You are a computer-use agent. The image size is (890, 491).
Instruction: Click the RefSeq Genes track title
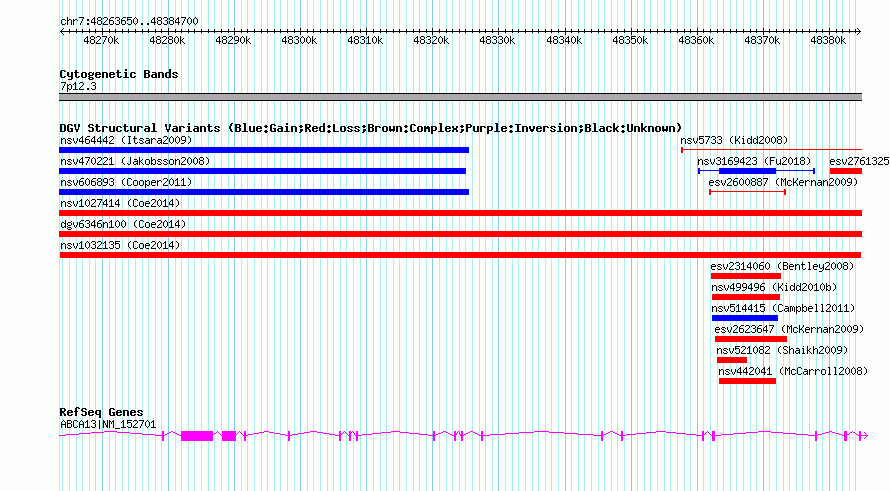pyautogui.click(x=101, y=412)
